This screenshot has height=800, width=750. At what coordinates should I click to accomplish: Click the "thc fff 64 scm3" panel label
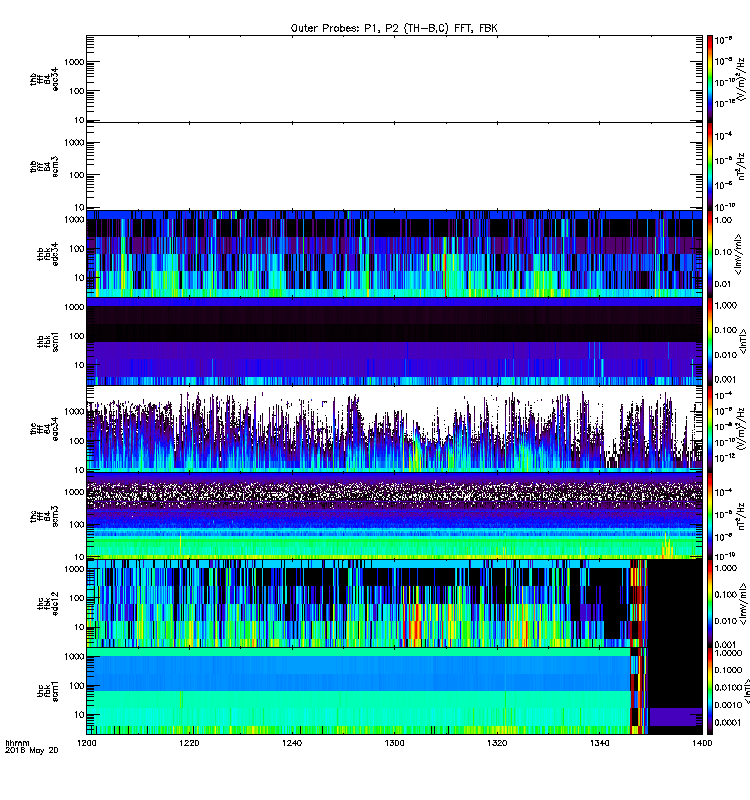tap(44, 516)
